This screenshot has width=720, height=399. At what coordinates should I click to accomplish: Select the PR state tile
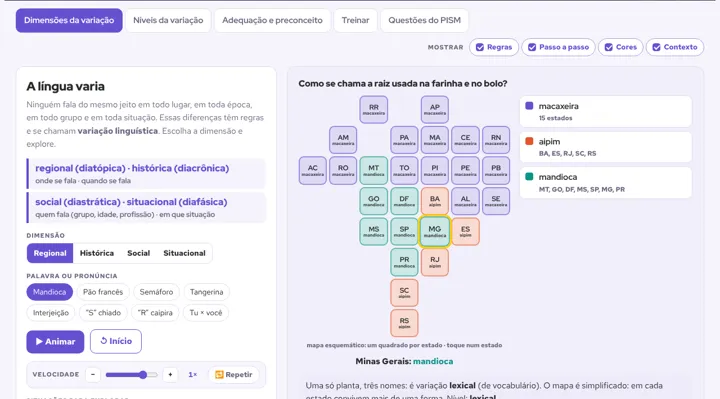[404, 262]
